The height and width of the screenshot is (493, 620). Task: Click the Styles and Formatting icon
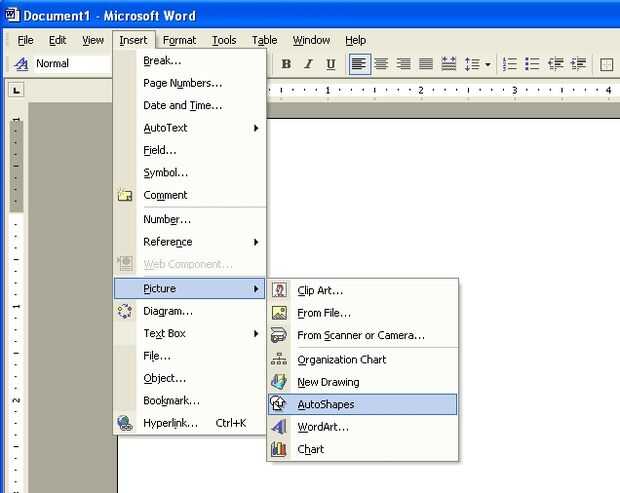(21, 63)
